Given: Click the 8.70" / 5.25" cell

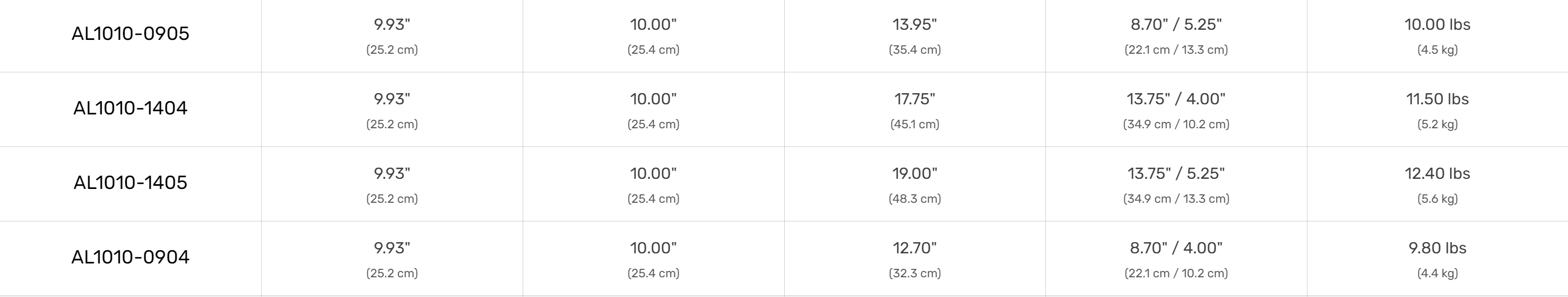Looking at the screenshot, I should tap(1176, 25).
